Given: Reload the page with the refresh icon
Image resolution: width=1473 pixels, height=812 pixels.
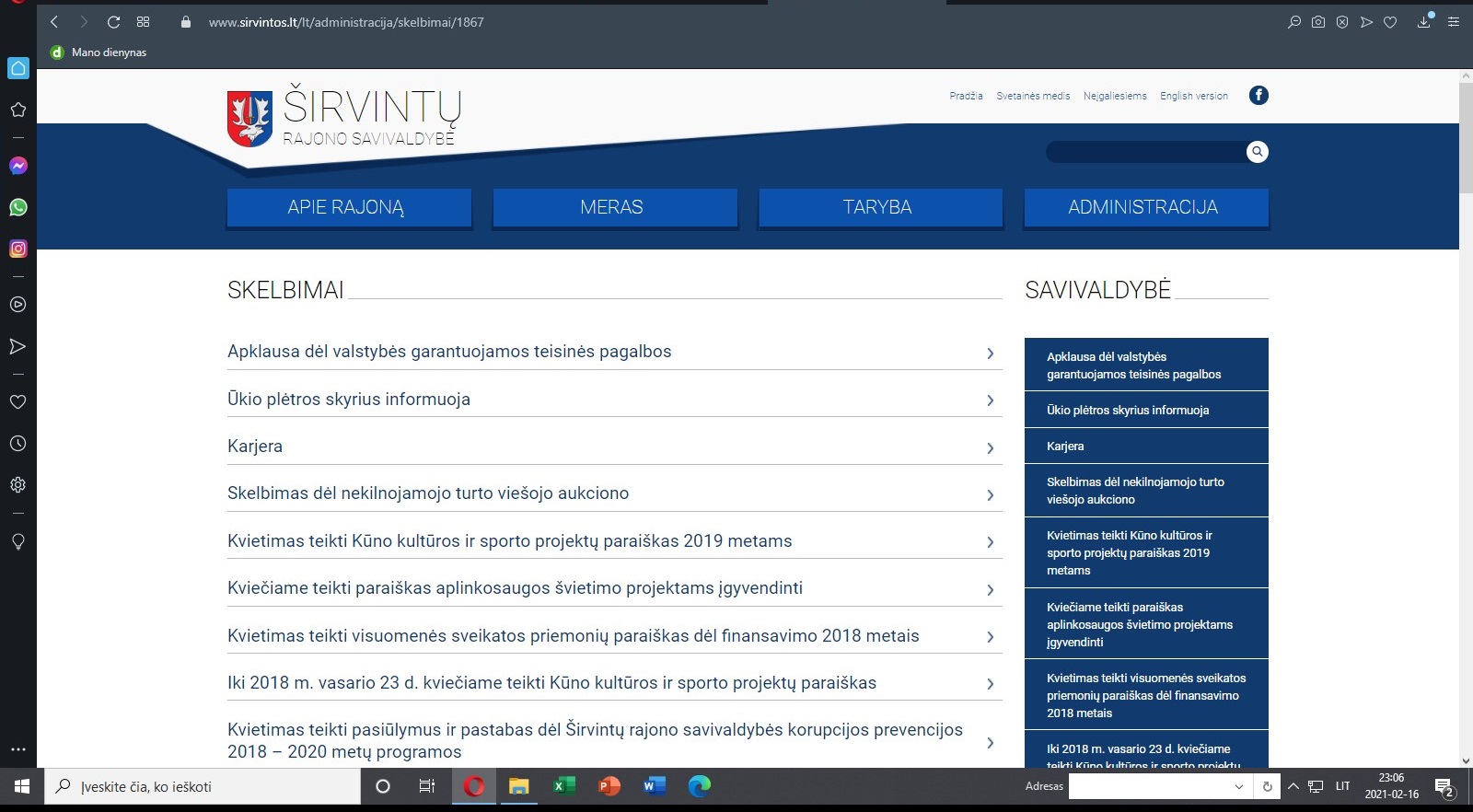Looking at the screenshot, I should tap(113, 22).
